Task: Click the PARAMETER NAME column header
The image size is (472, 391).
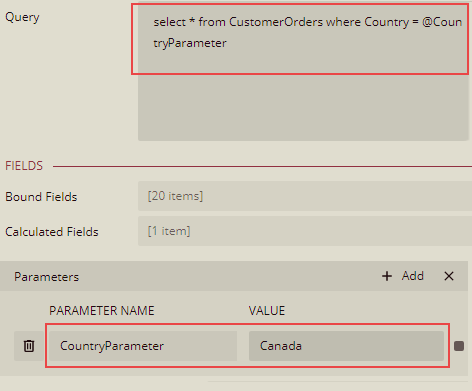Action: [x=102, y=311]
